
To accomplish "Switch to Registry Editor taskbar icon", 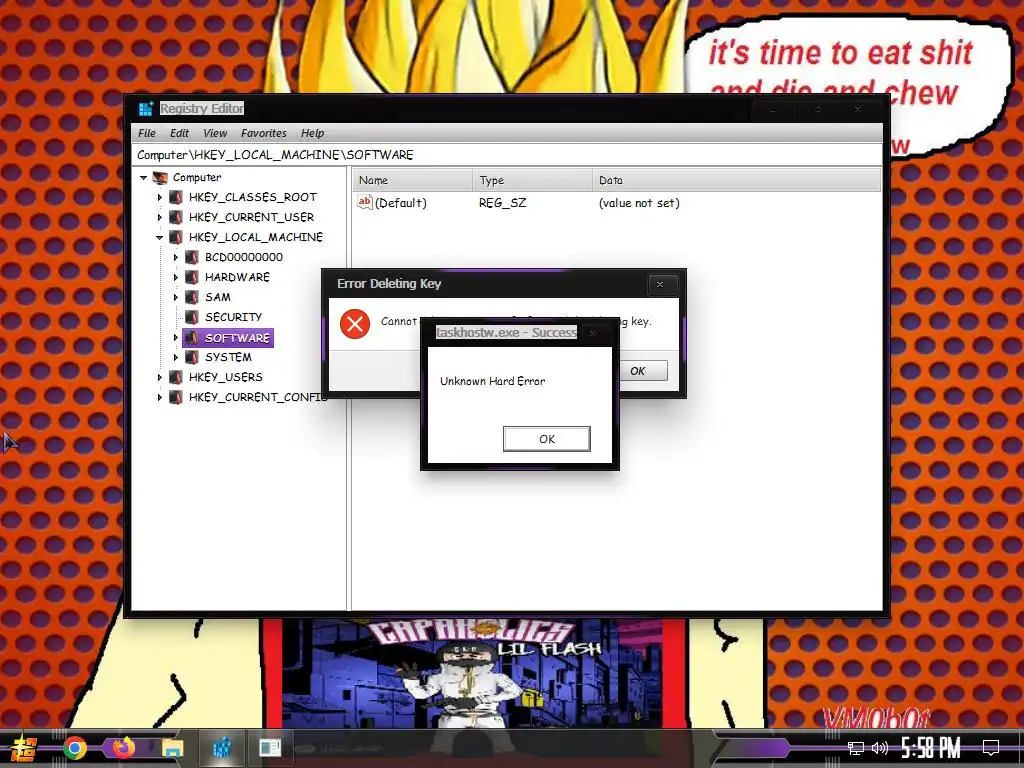I will 222,748.
